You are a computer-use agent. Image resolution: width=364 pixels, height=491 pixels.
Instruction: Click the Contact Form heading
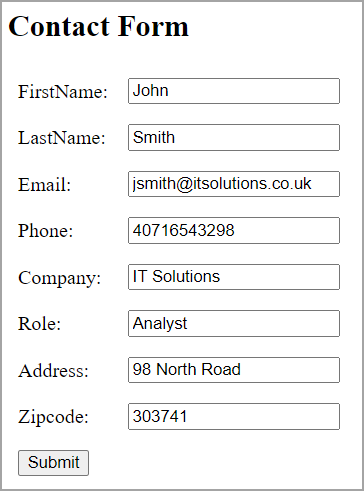pyautogui.click(x=98, y=26)
